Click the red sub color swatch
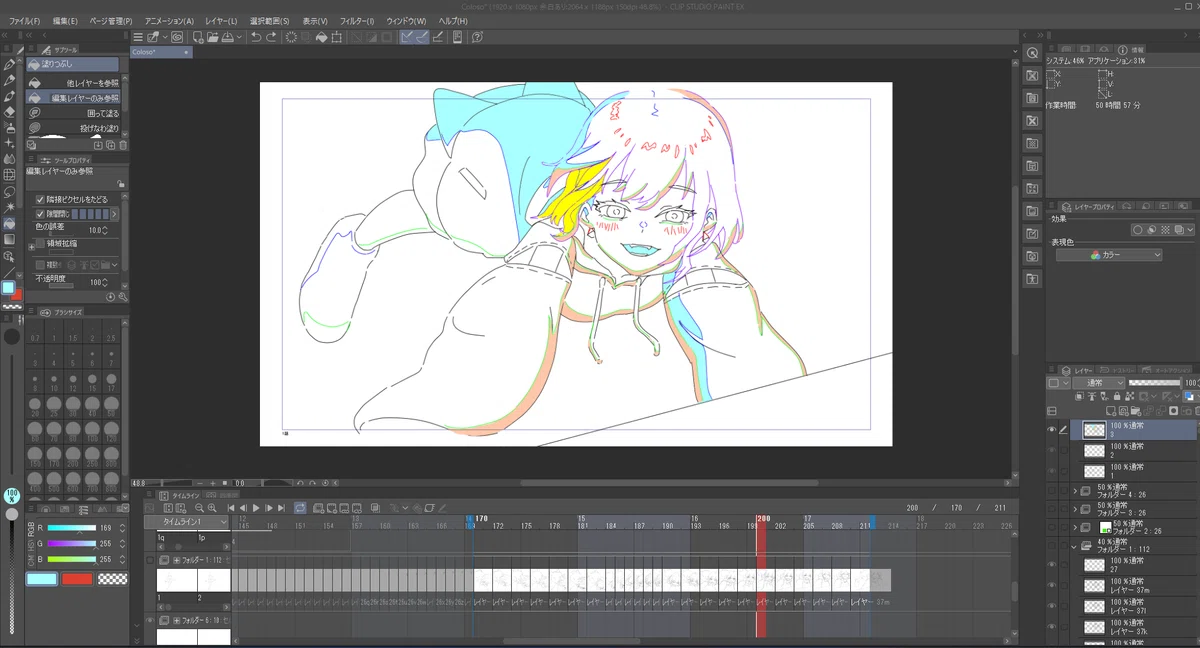 [77, 578]
